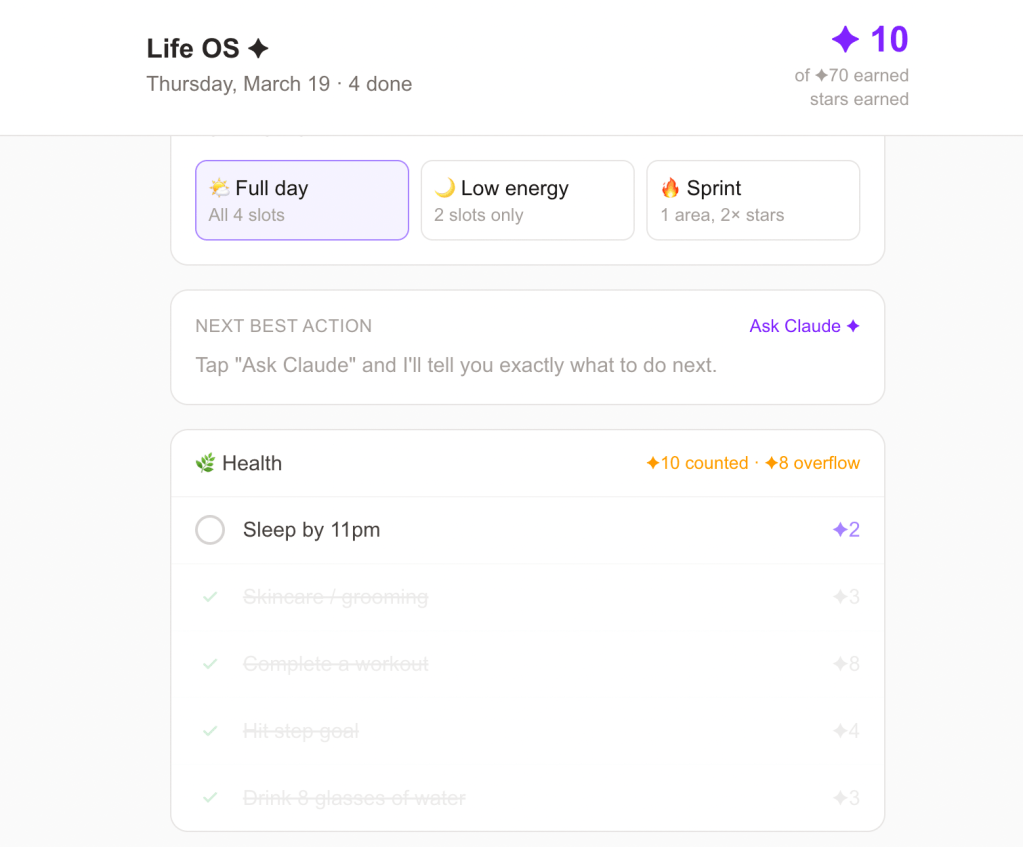Click the sparkle icon after Ask Claude
Screen dimensions: 1023x847
853,326
